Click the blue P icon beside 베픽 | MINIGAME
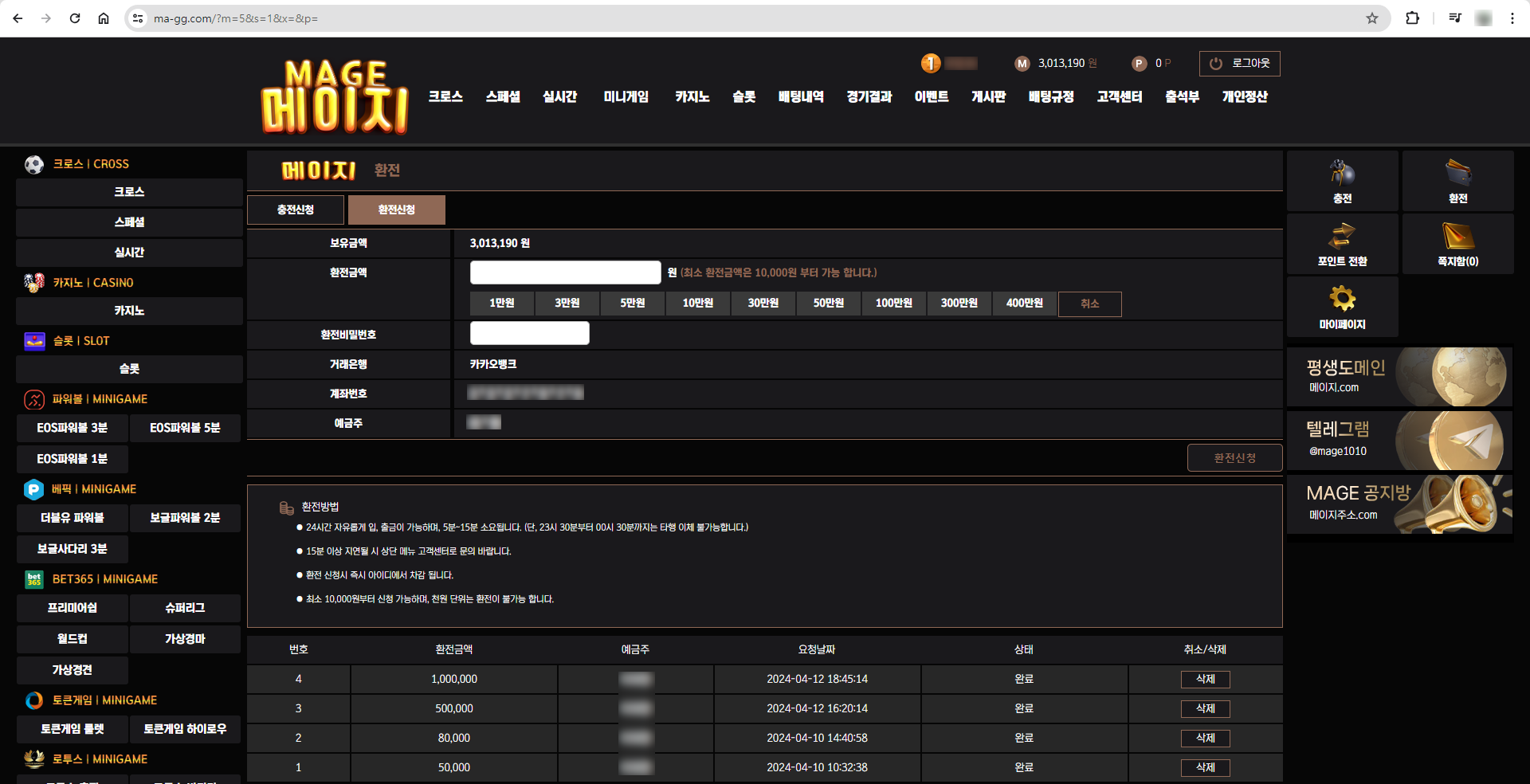This screenshot has width=1530, height=784. pyautogui.click(x=33, y=489)
